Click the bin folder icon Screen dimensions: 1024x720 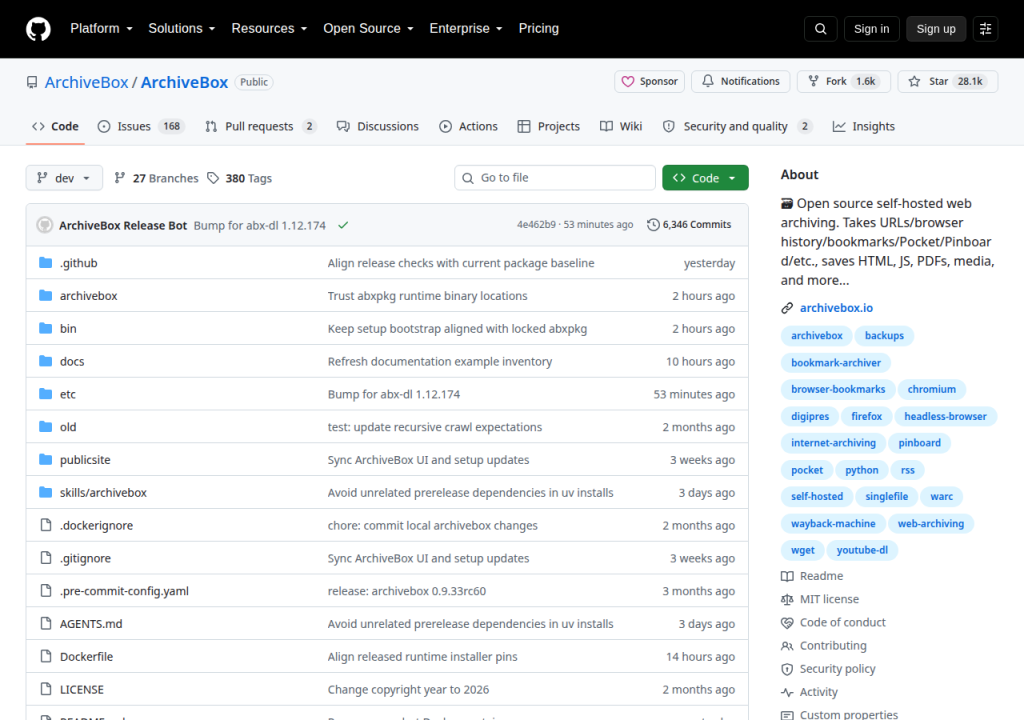[45, 328]
